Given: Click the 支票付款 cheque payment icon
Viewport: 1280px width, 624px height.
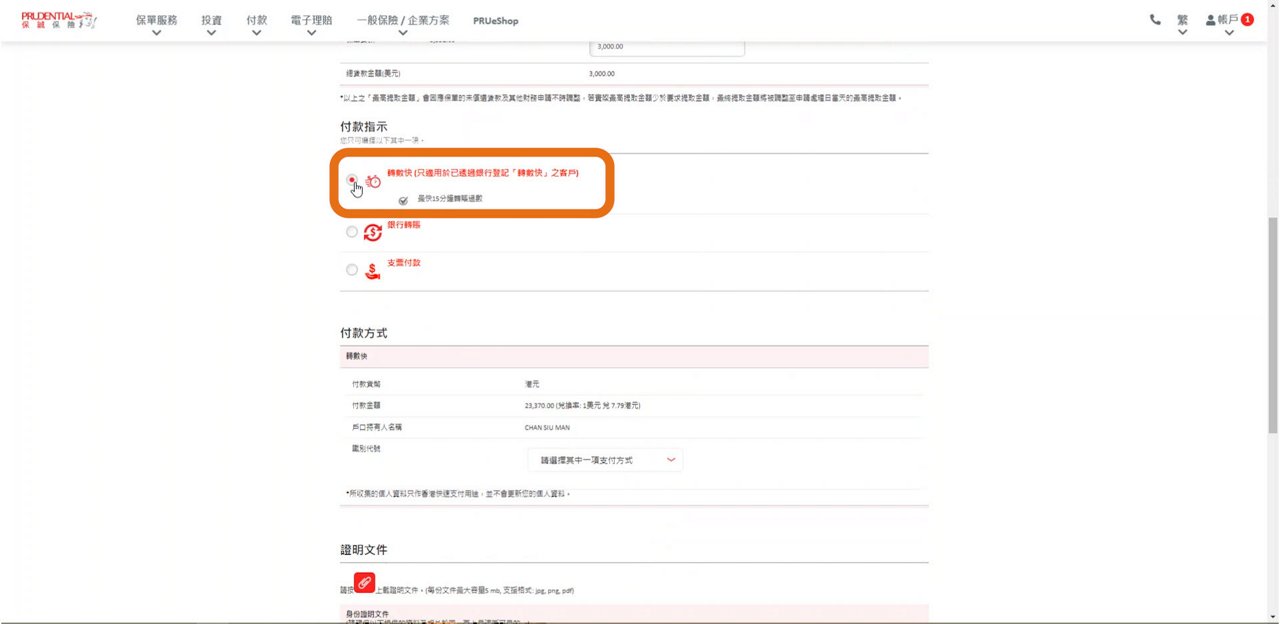Looking at the screenshot, I should click(x=373, y=270).
